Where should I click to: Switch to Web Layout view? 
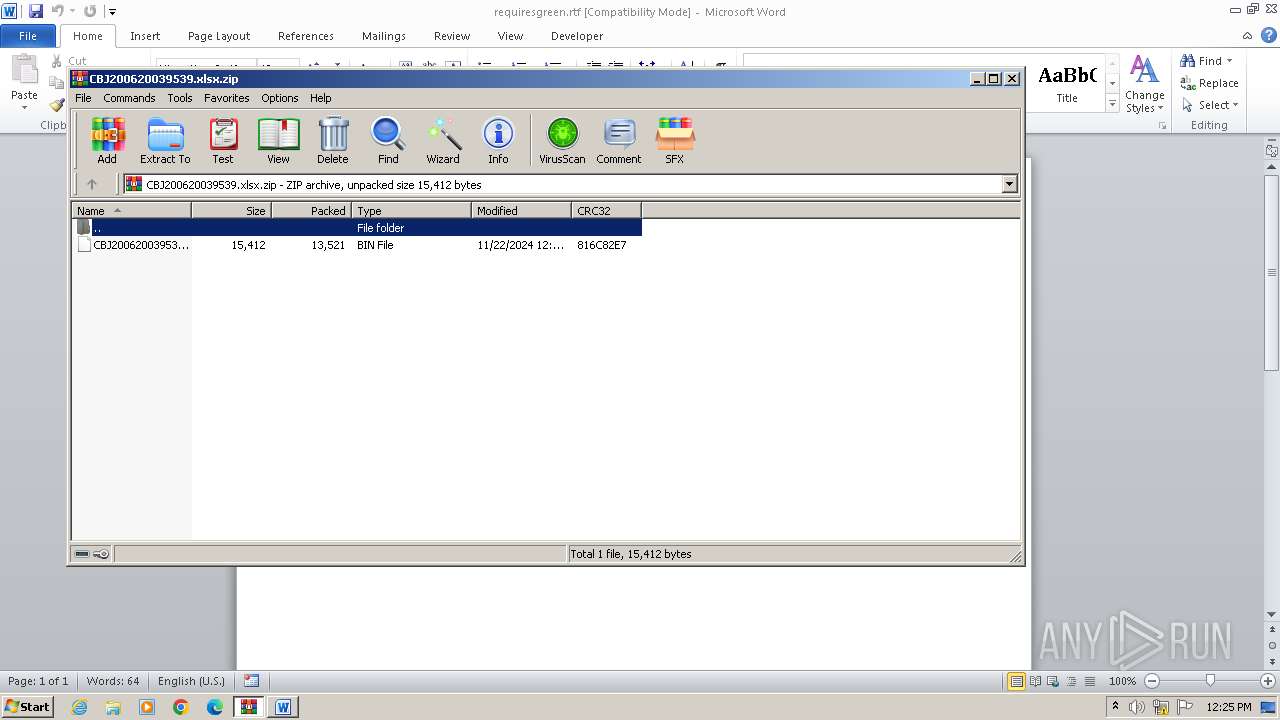click(x=1052, y=681)
